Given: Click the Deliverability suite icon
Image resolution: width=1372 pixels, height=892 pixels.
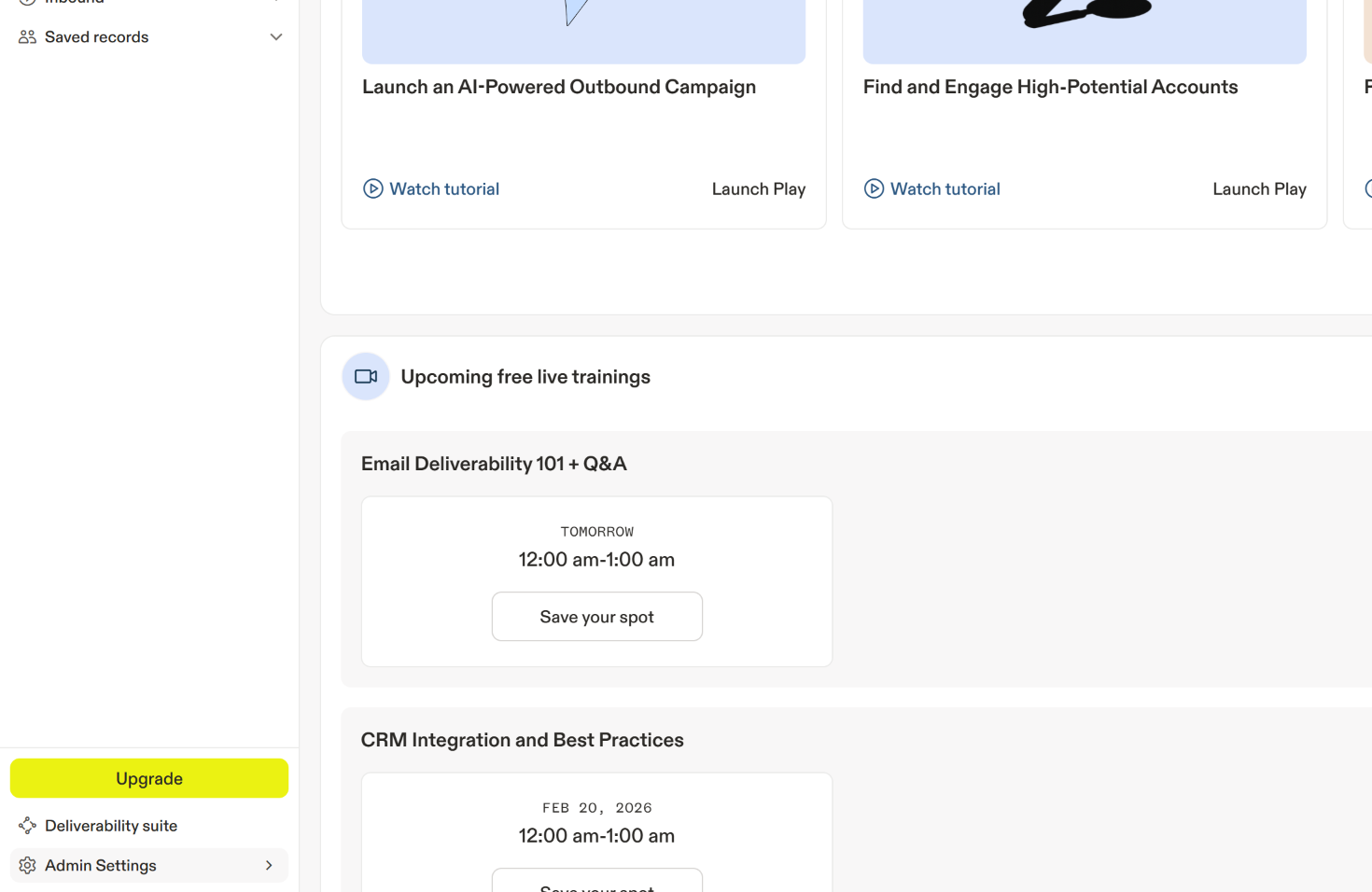Looking at the screenshot, I should 27,826.
